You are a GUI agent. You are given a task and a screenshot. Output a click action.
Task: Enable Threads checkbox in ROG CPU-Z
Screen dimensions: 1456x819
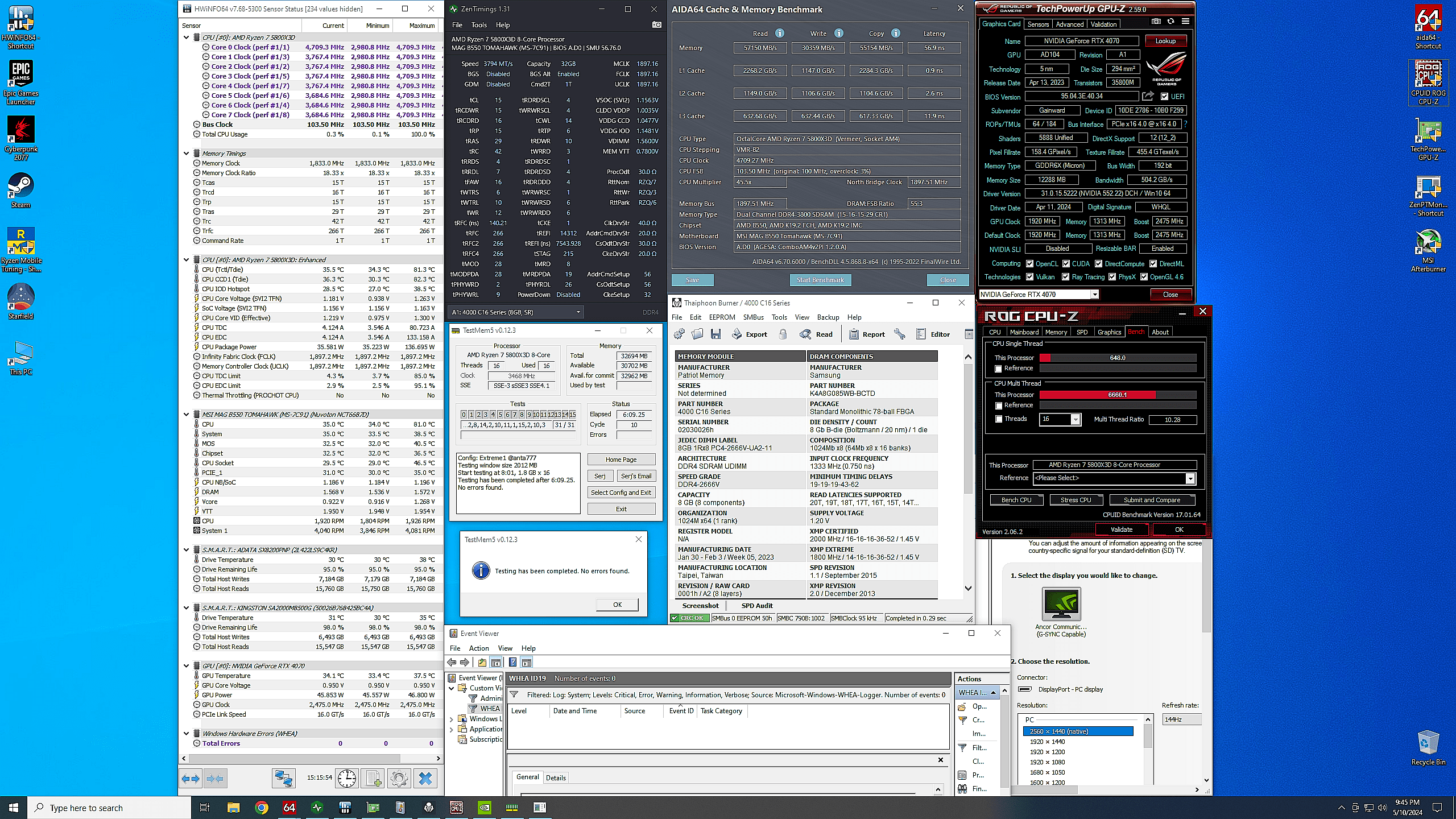point(999,419)
